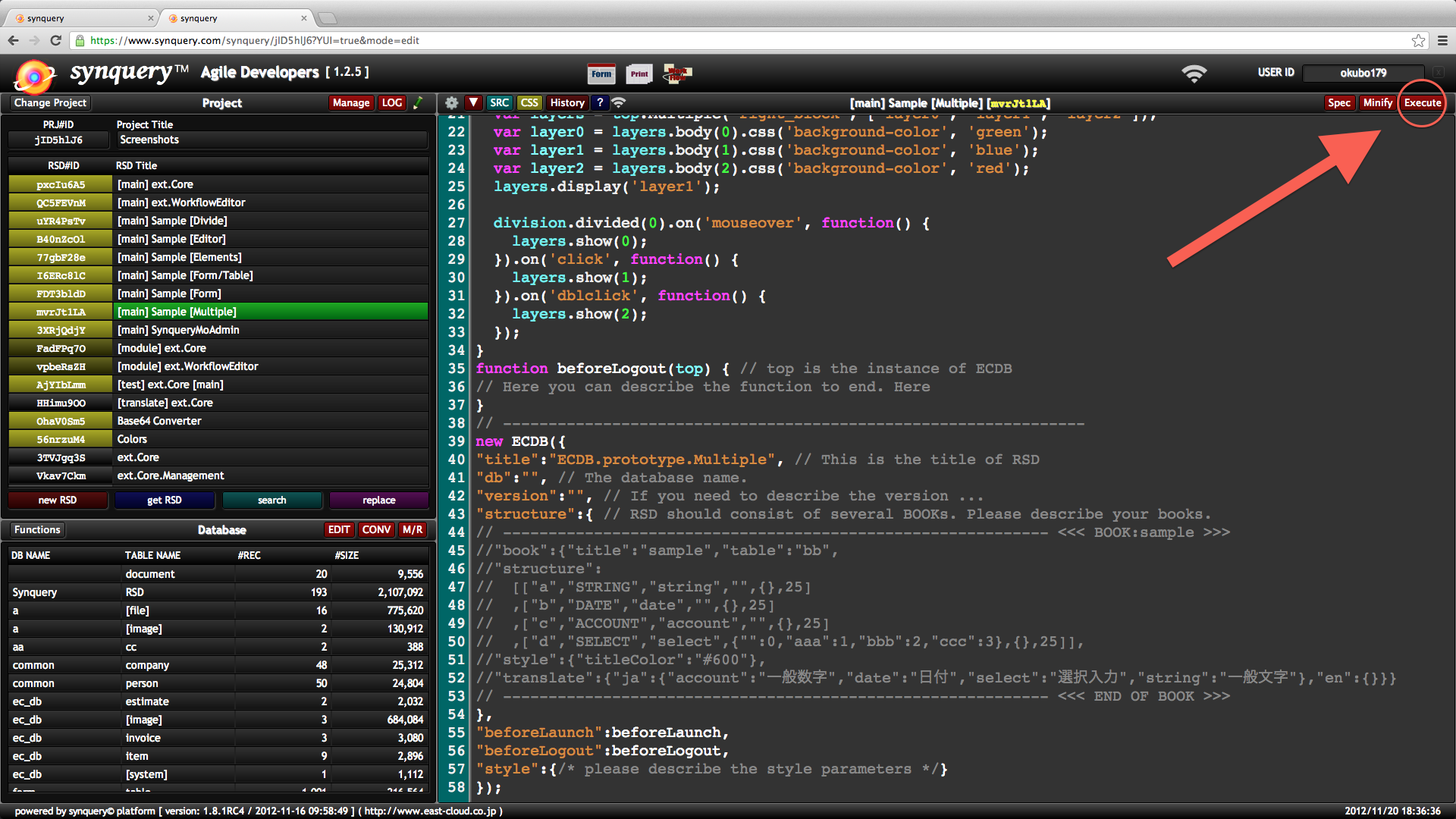
Task: Click small wifi icon in editor toolbar
Action: (619, 102)
